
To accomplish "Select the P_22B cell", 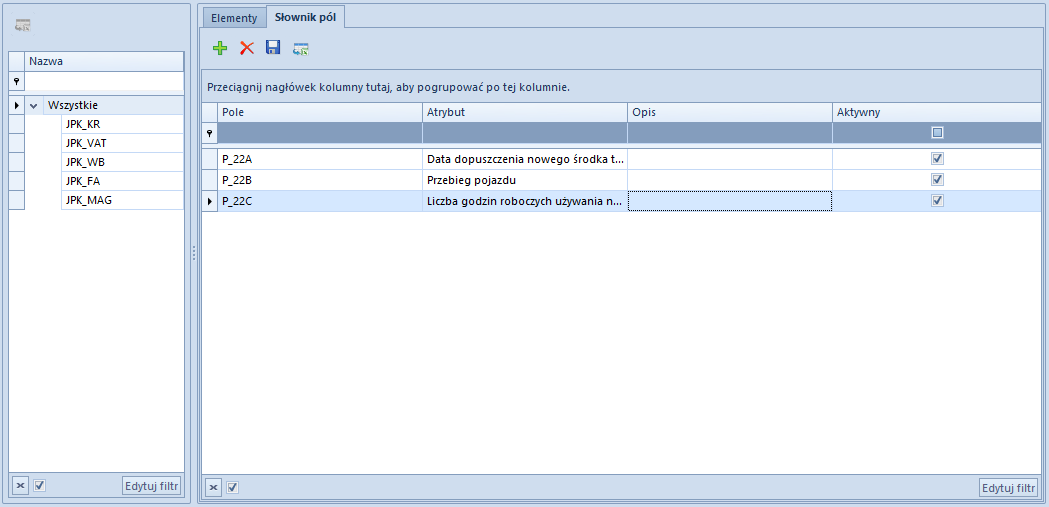I will (x=320, y=180).
